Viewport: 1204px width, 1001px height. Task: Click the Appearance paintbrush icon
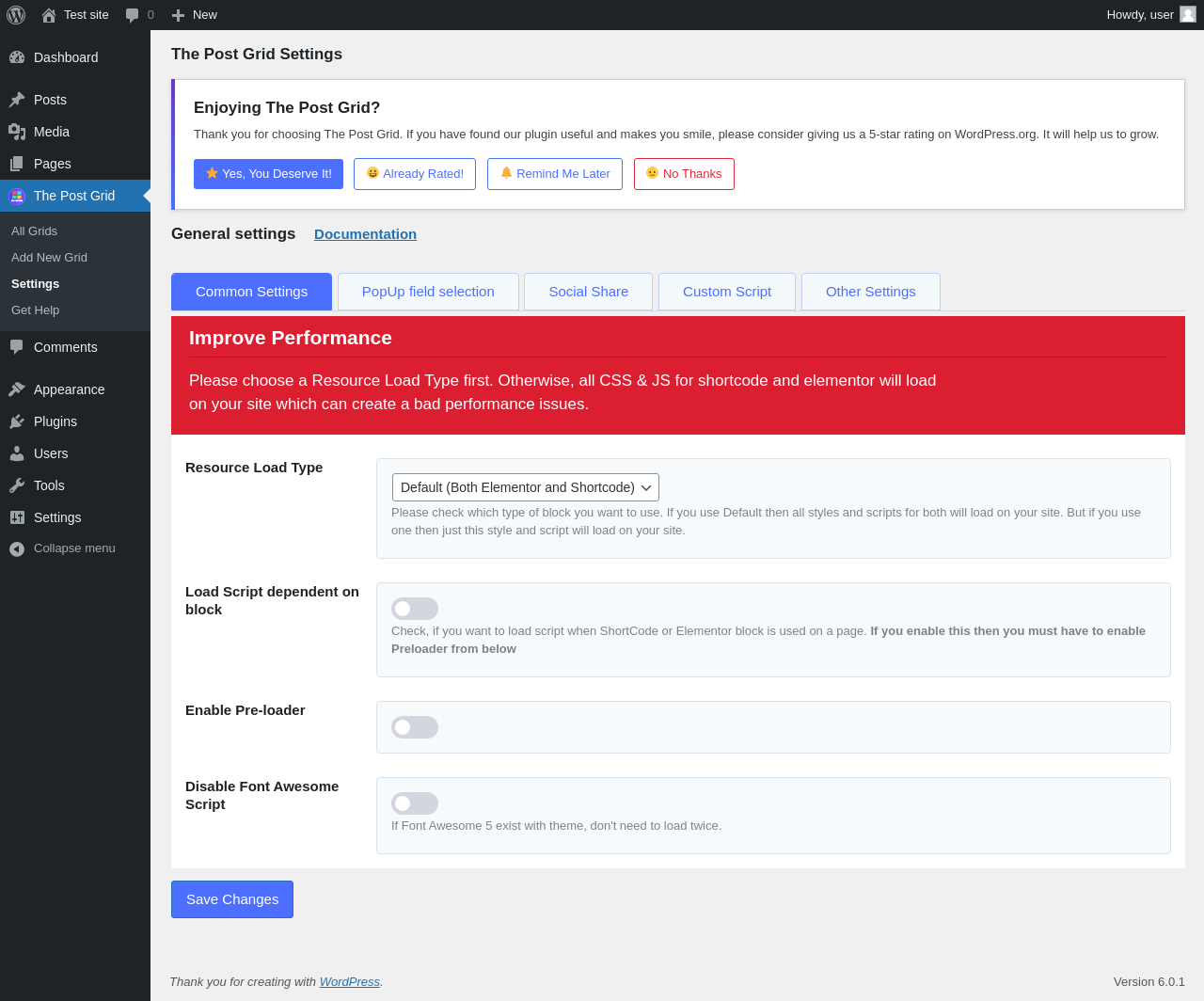[17, 389]
